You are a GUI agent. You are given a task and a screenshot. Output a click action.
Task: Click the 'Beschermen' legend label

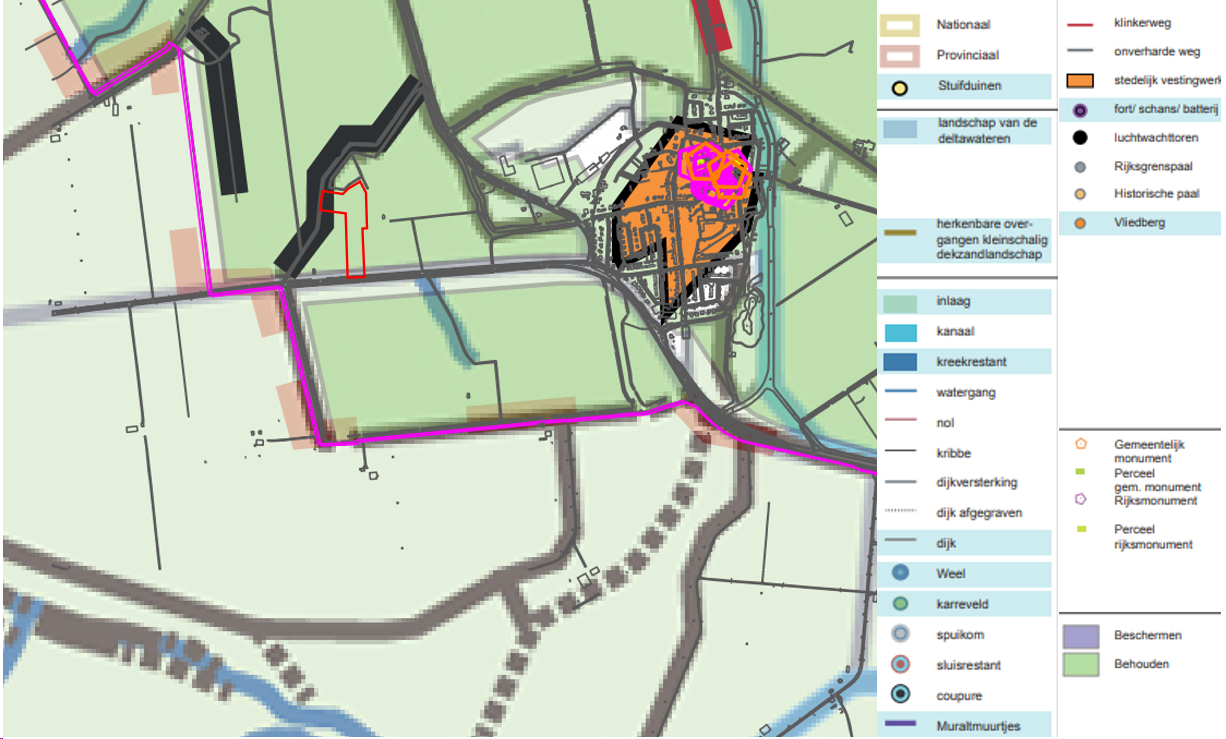click(x=1148, y=635)
